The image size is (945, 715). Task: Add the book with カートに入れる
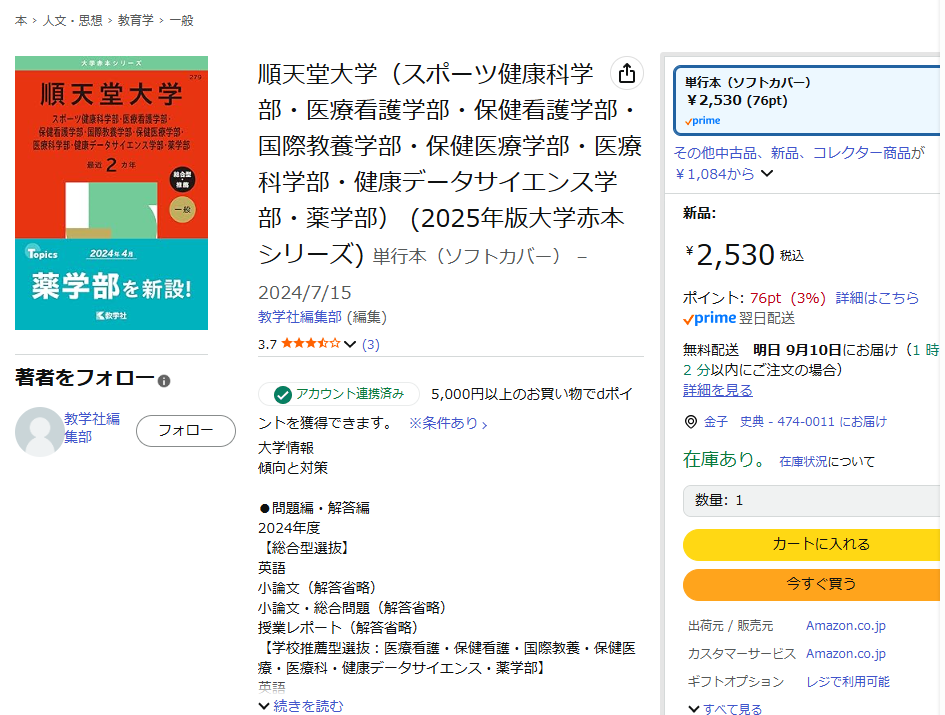tap(812, 544)
